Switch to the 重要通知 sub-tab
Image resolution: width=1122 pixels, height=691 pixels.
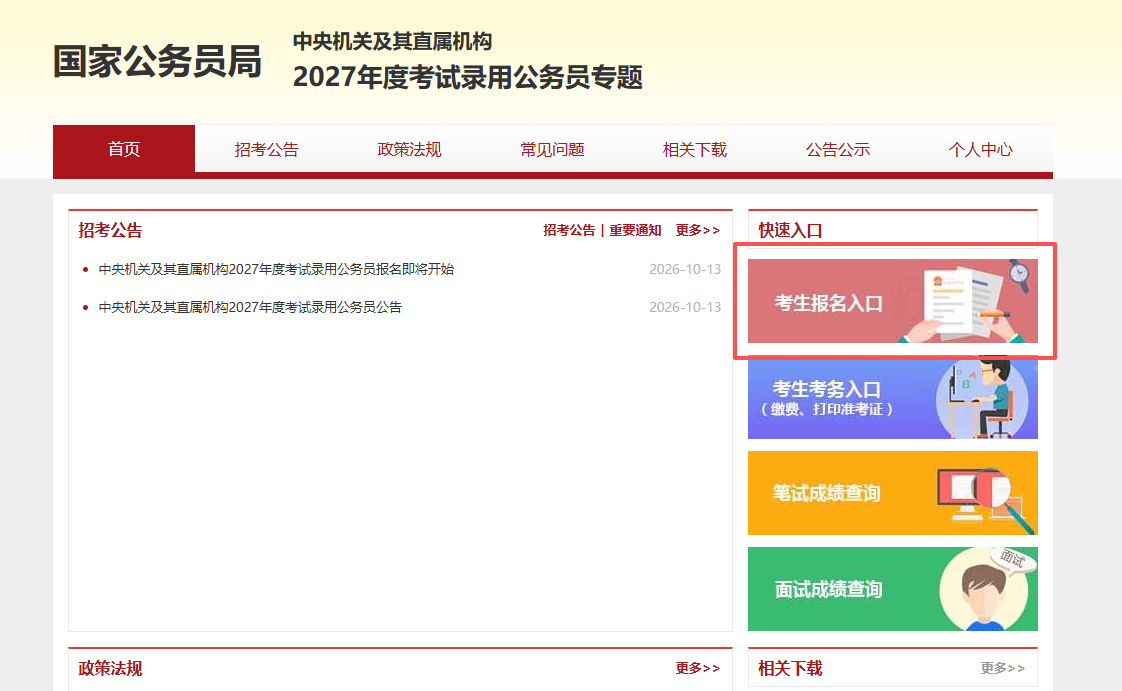coord(635,230)
